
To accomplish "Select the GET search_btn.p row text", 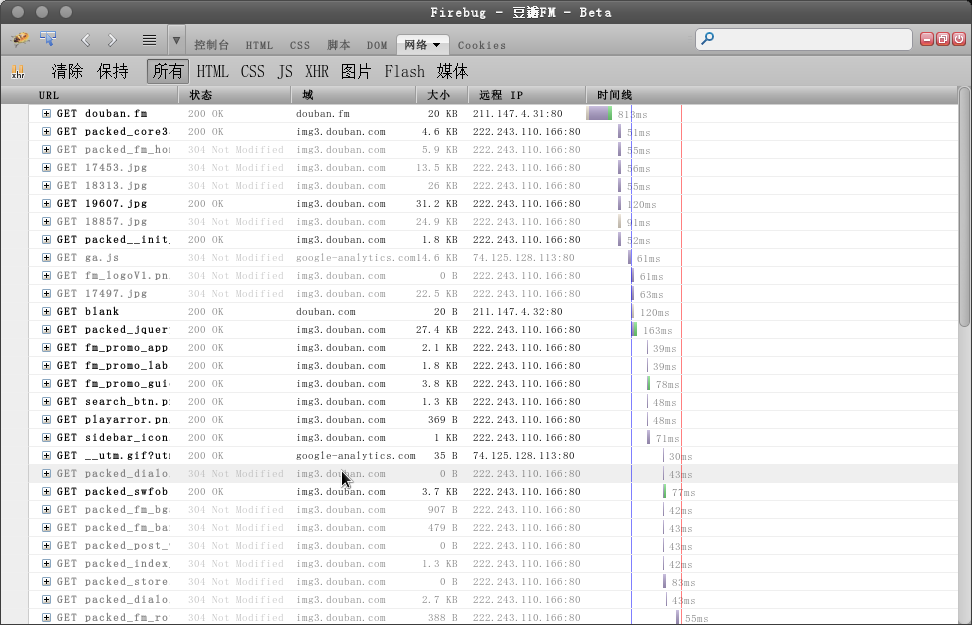I will [x=113, y=401].
